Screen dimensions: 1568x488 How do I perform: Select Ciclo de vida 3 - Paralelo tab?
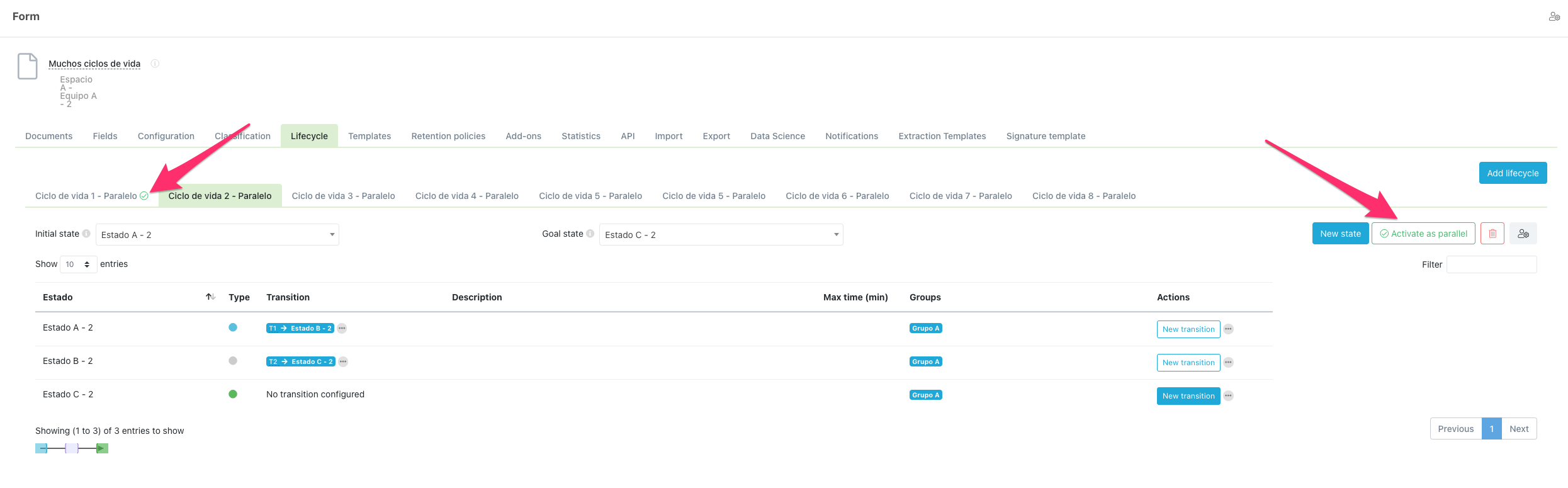point(343,196)
